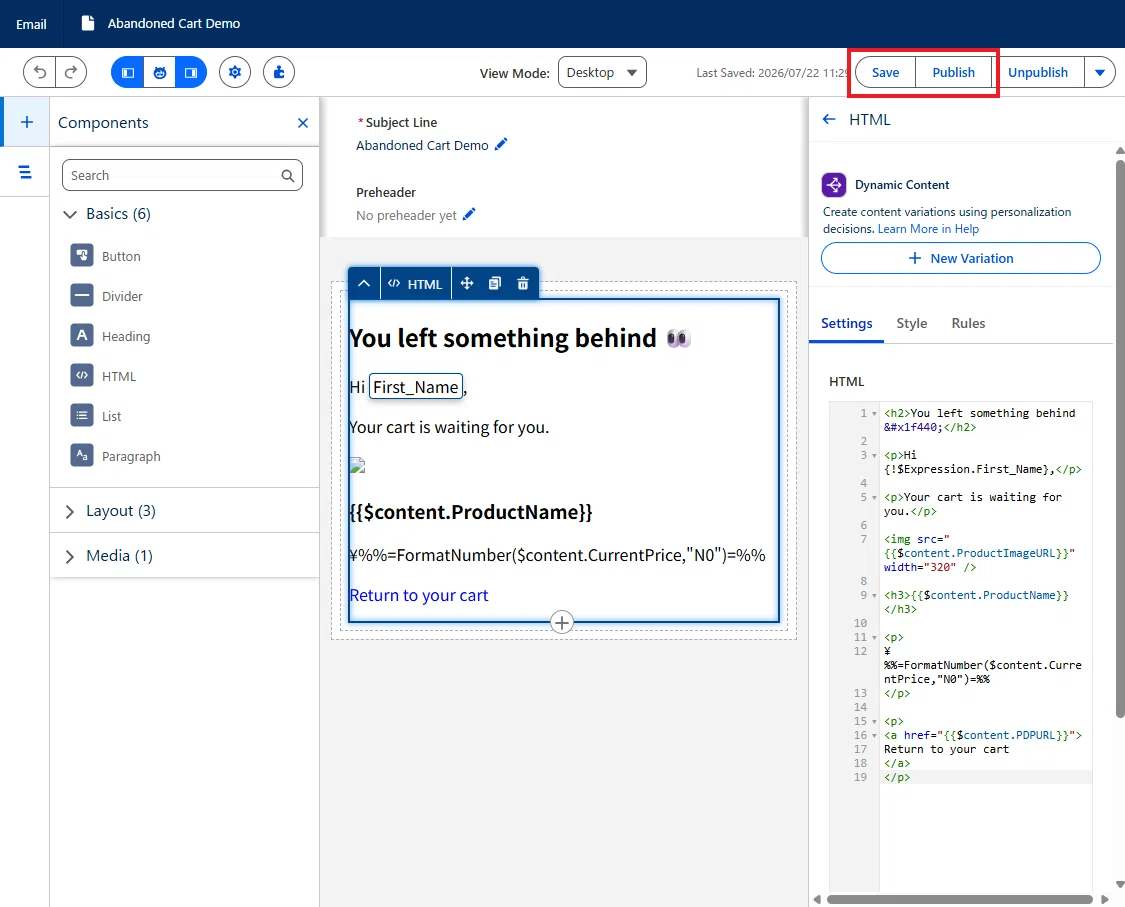Select the List component
Screen dimensions: 1125x907
point(96,416)
